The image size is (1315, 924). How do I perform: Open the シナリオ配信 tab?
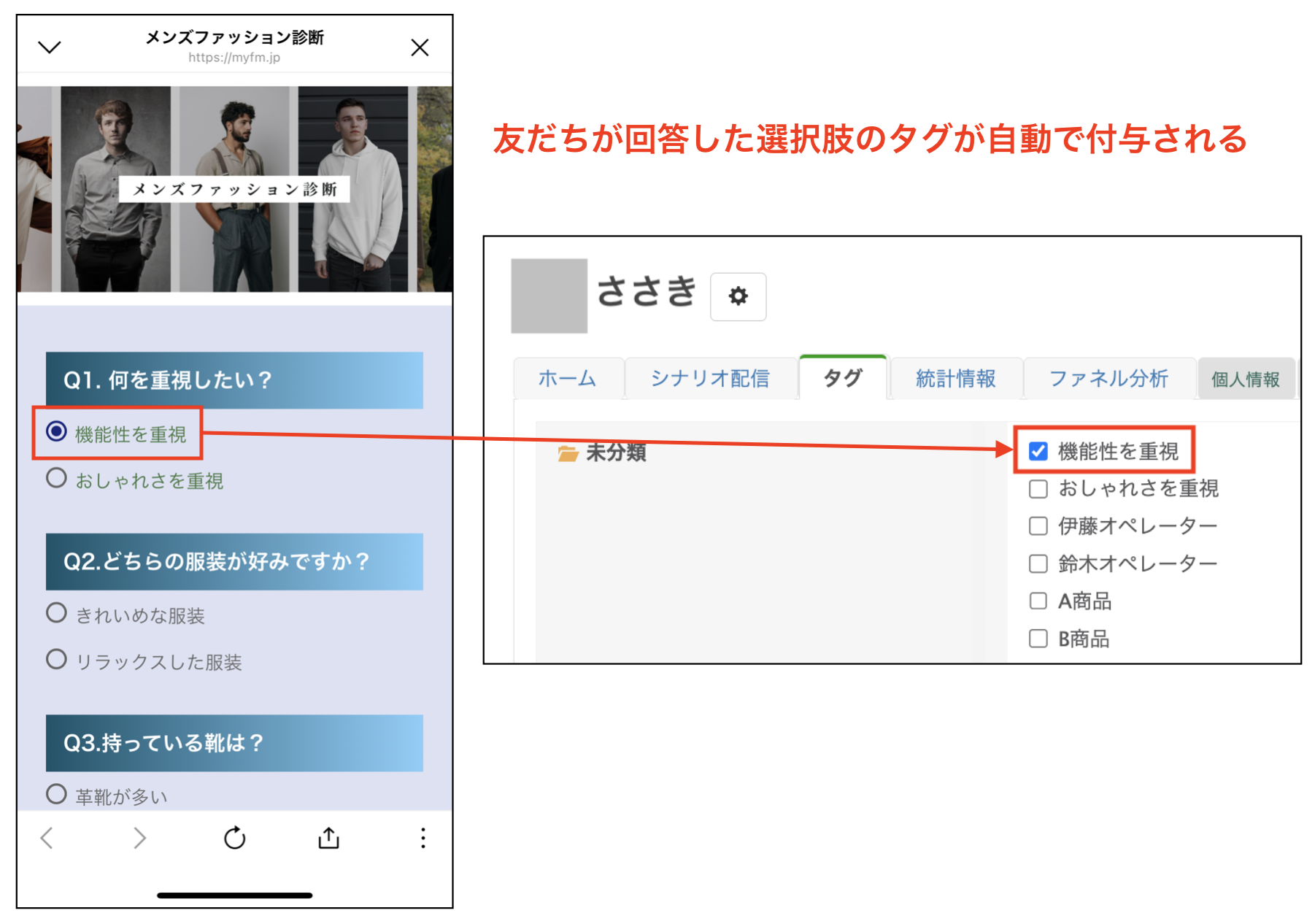pos(712,378)
